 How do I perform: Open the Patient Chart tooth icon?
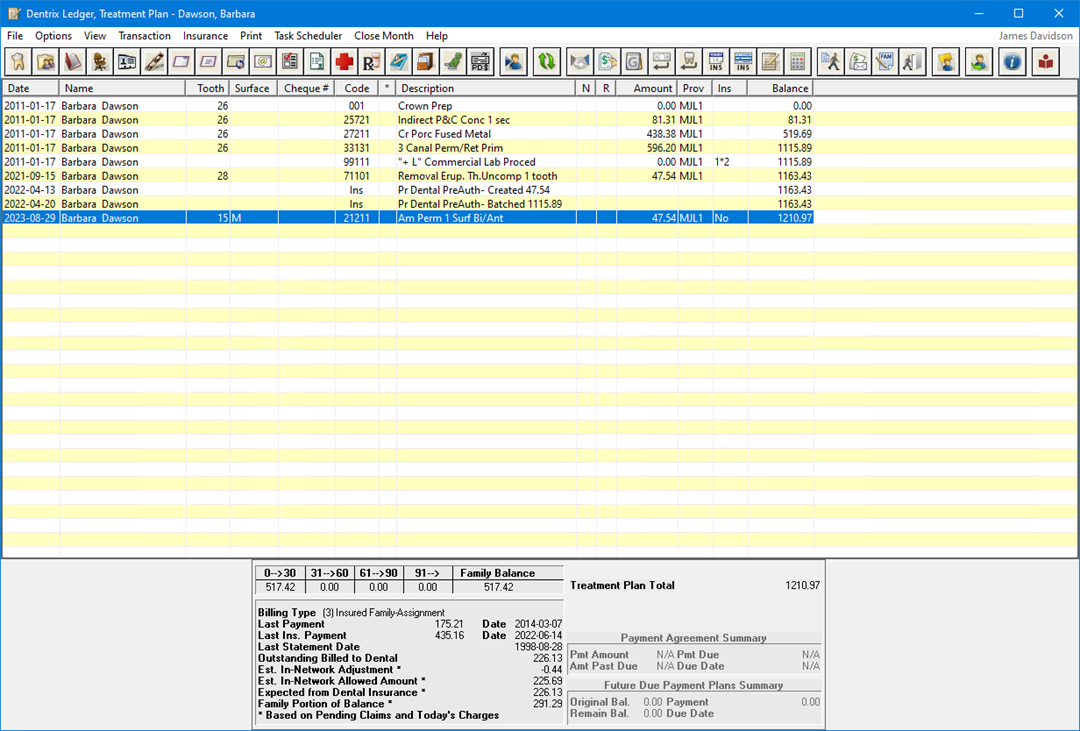18,62
